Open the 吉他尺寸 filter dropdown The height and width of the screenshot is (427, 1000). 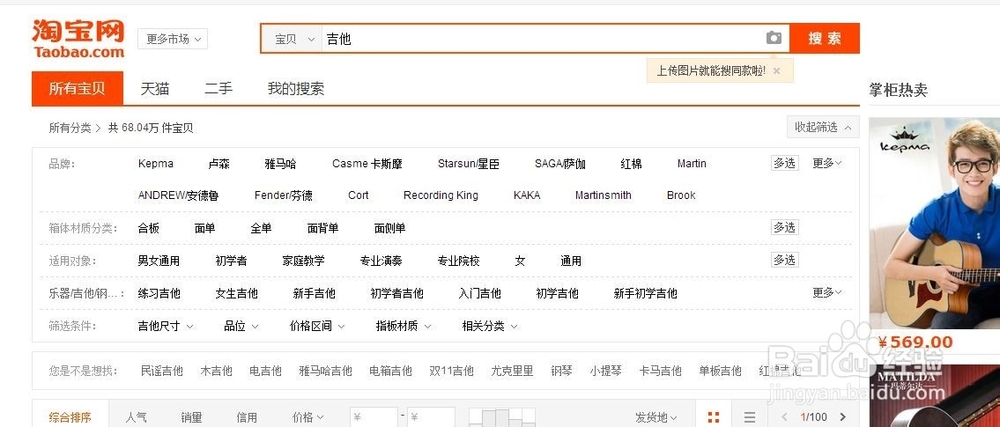pyautogui.click(x=165, y=326)
